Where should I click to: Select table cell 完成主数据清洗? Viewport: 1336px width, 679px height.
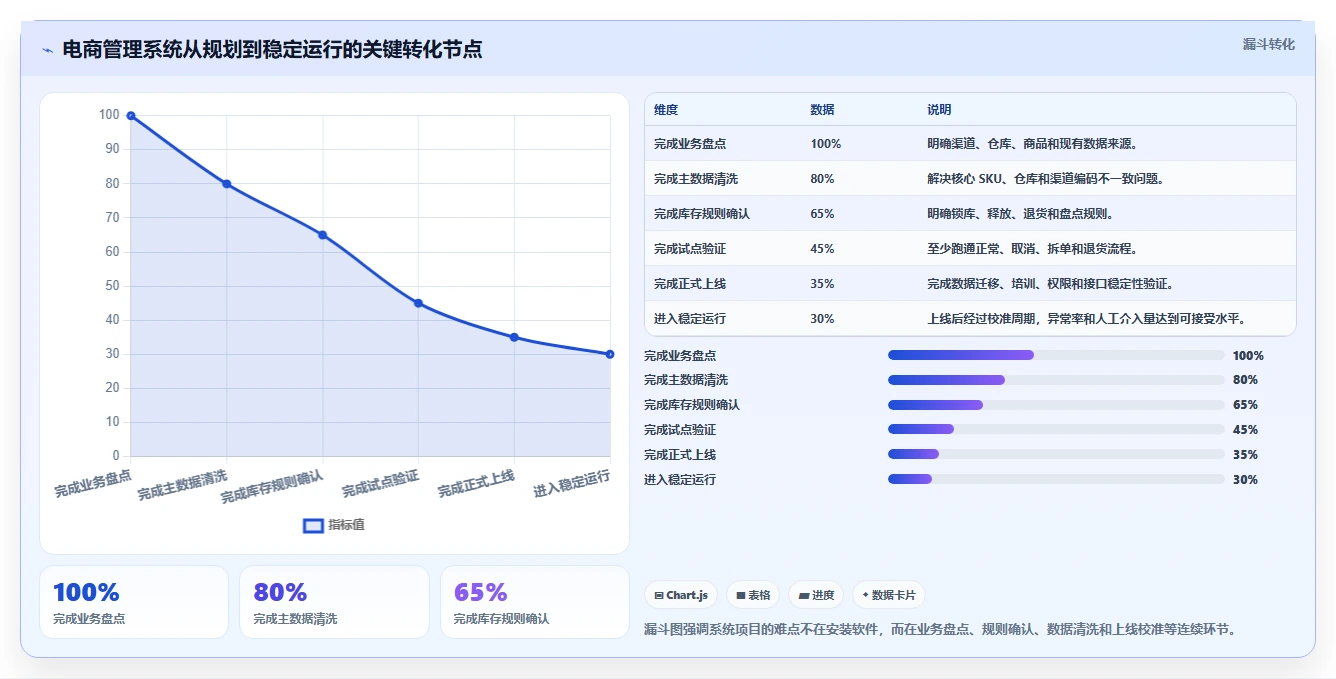coord(696,179)
